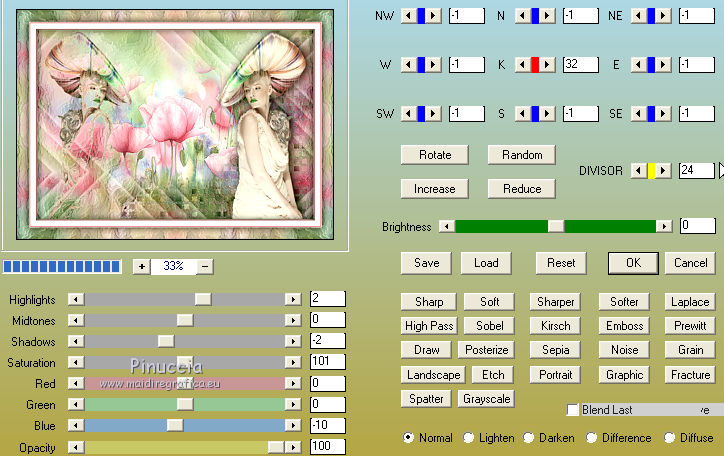Viewport: 724px width, 456px height.
Task: Apply the High Pass preset
Action: [429, 326]
